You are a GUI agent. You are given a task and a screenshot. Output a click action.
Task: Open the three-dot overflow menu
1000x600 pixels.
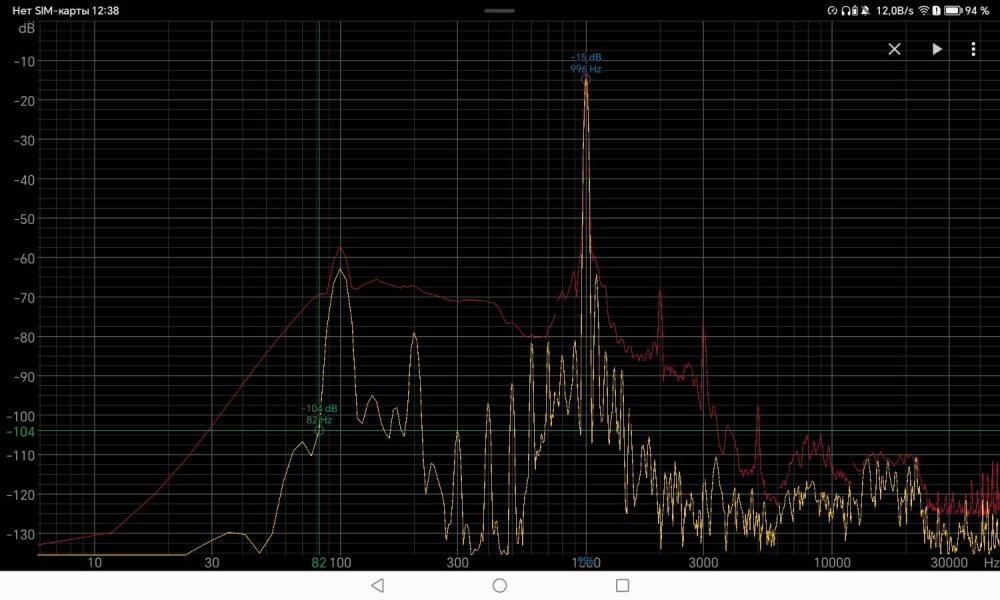tap(973, 49)
